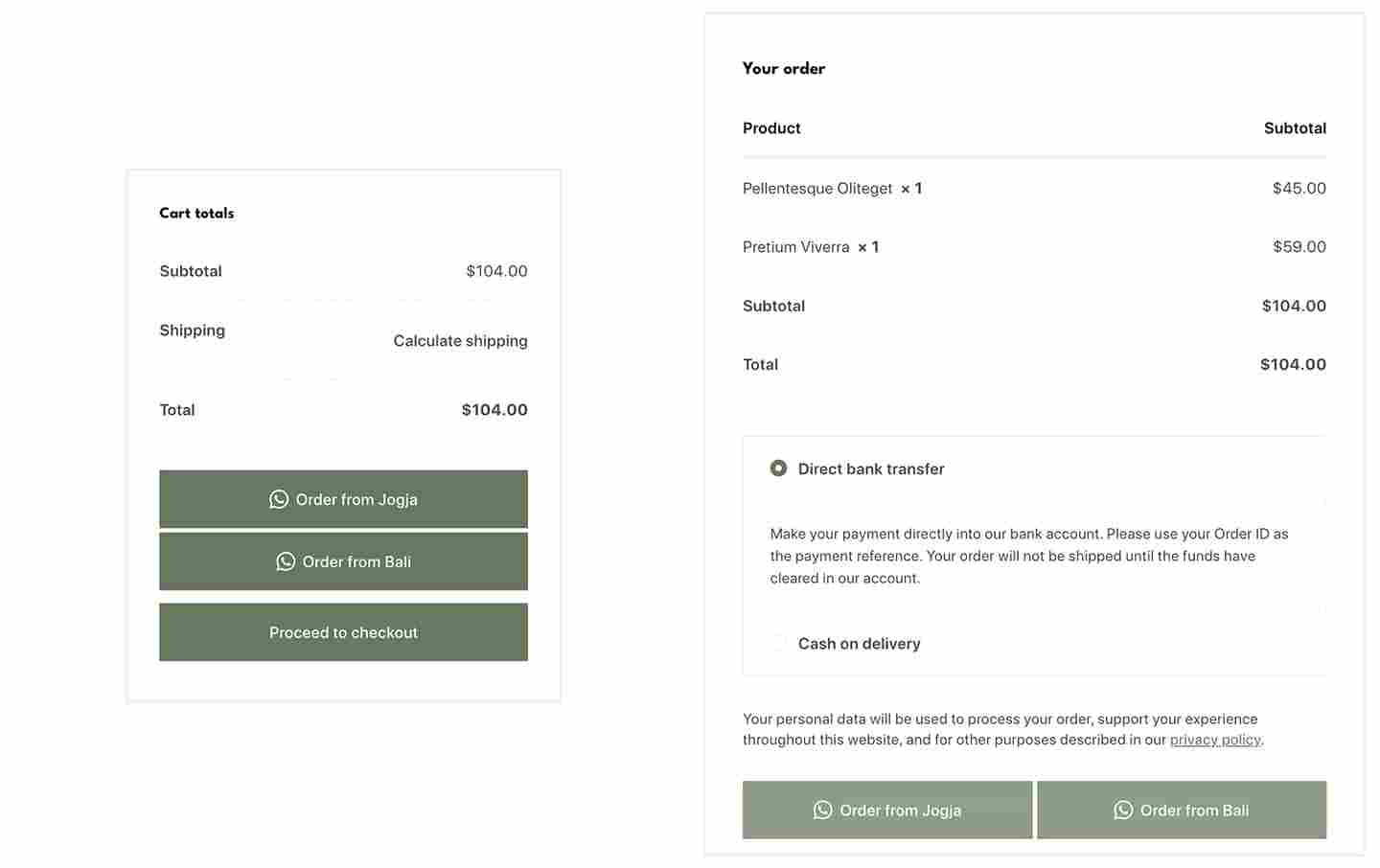Click Pellentesque Oliteget product row name

(x=817, y=188)
